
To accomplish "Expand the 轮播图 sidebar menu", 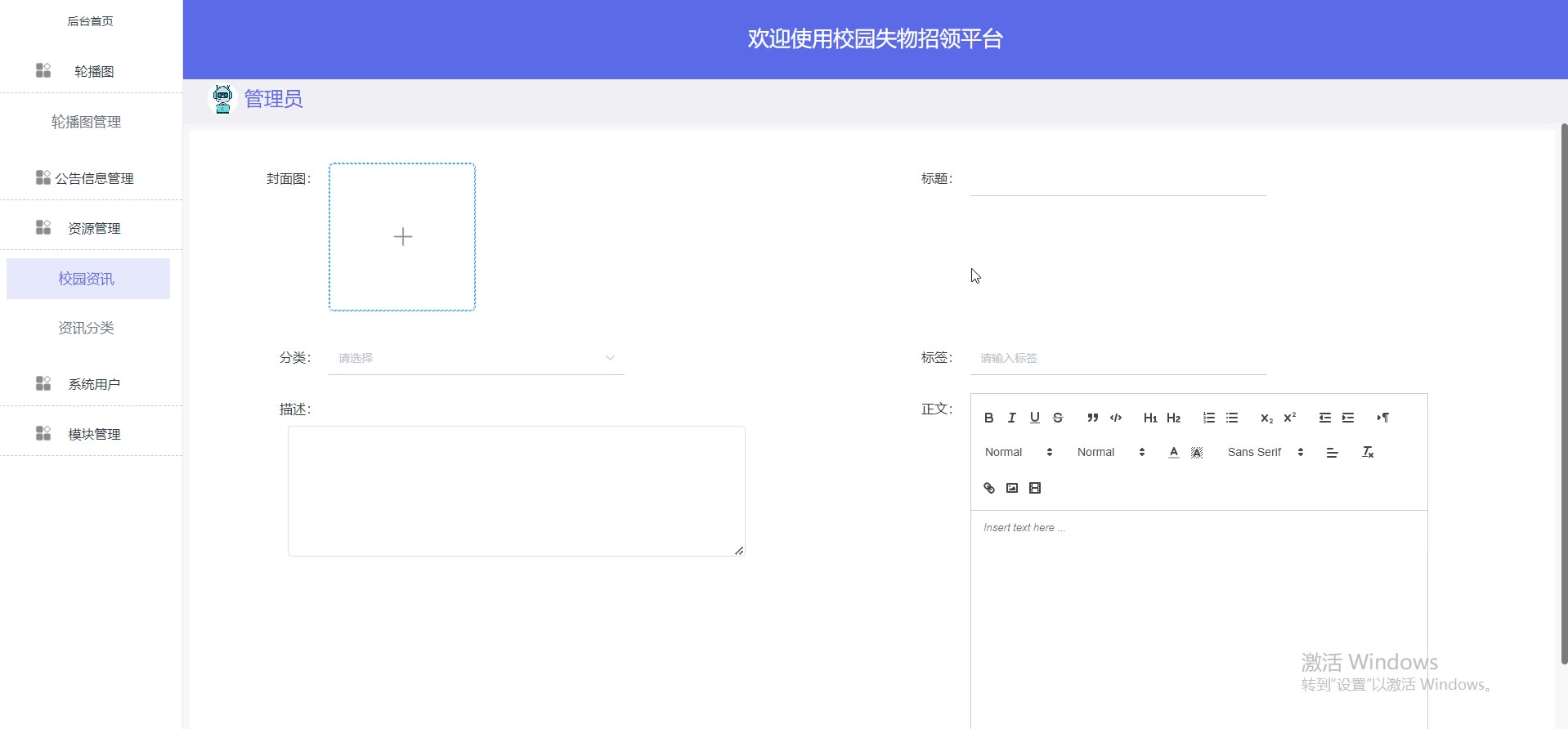I will click(91, 71).
